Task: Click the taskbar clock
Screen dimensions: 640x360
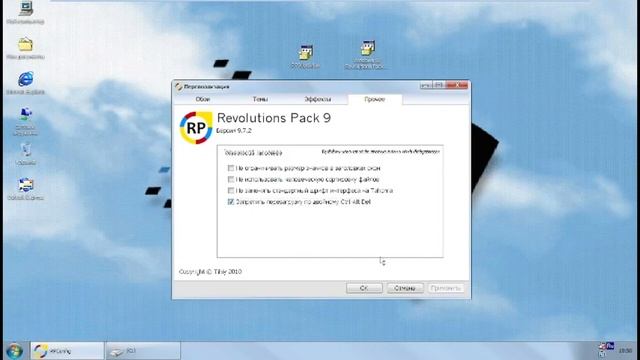Action: (625, 351)
